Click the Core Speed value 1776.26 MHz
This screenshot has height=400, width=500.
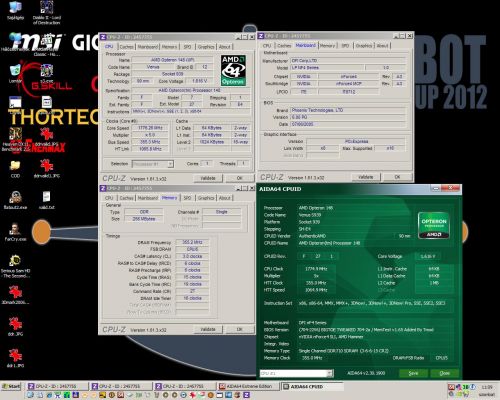pyautogui.click(x=150, y=128)
